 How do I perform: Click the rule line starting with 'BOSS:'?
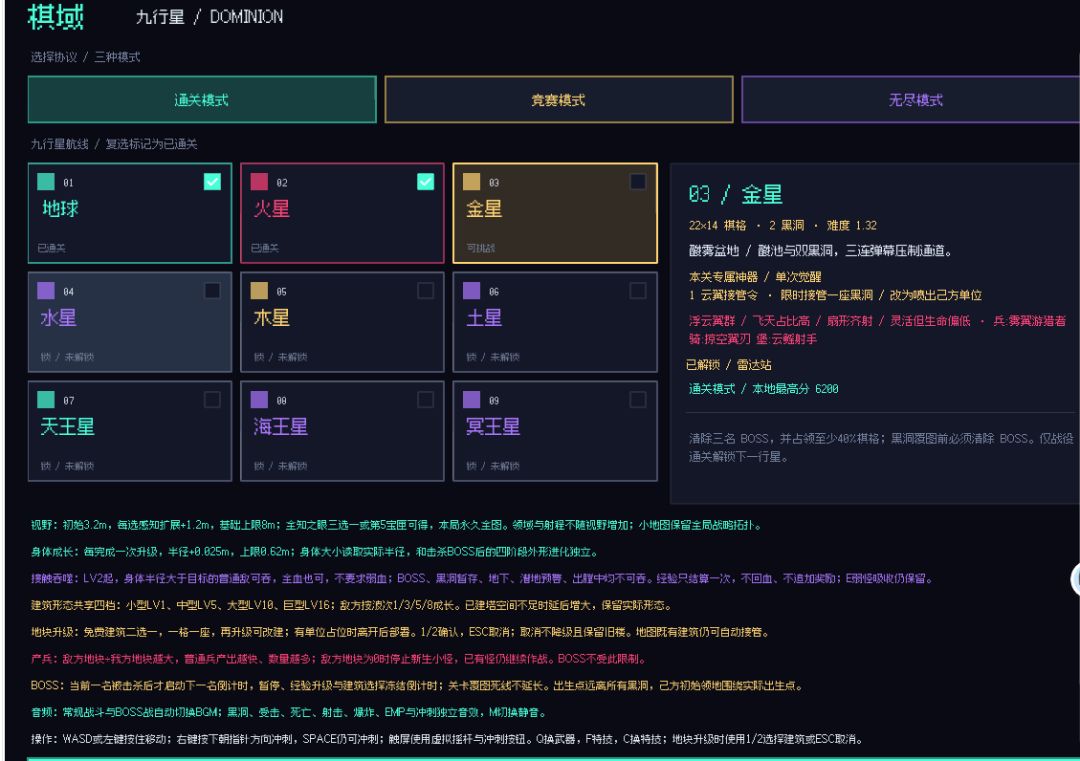[417, 686]
